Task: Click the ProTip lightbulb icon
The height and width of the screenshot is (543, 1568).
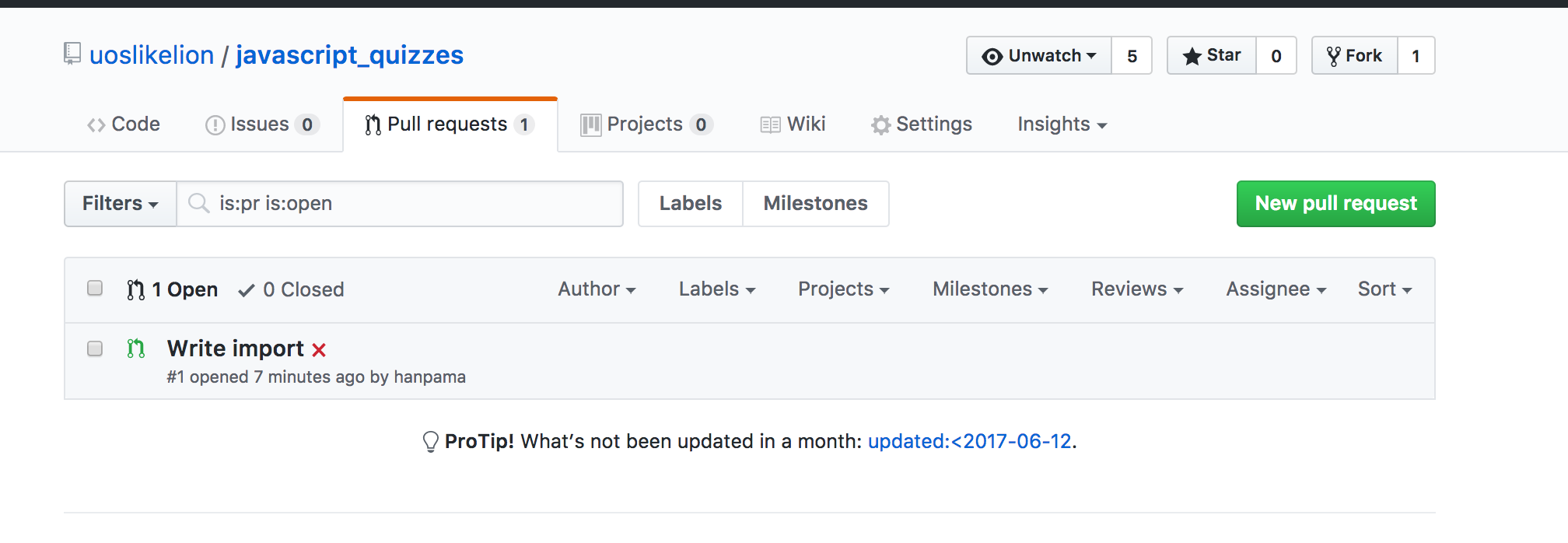Action: click(x=430, y=442)
